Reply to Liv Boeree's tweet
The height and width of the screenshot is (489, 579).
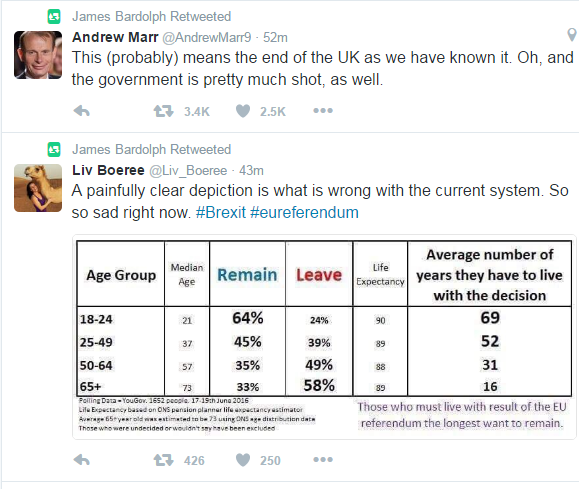point(82,460)
